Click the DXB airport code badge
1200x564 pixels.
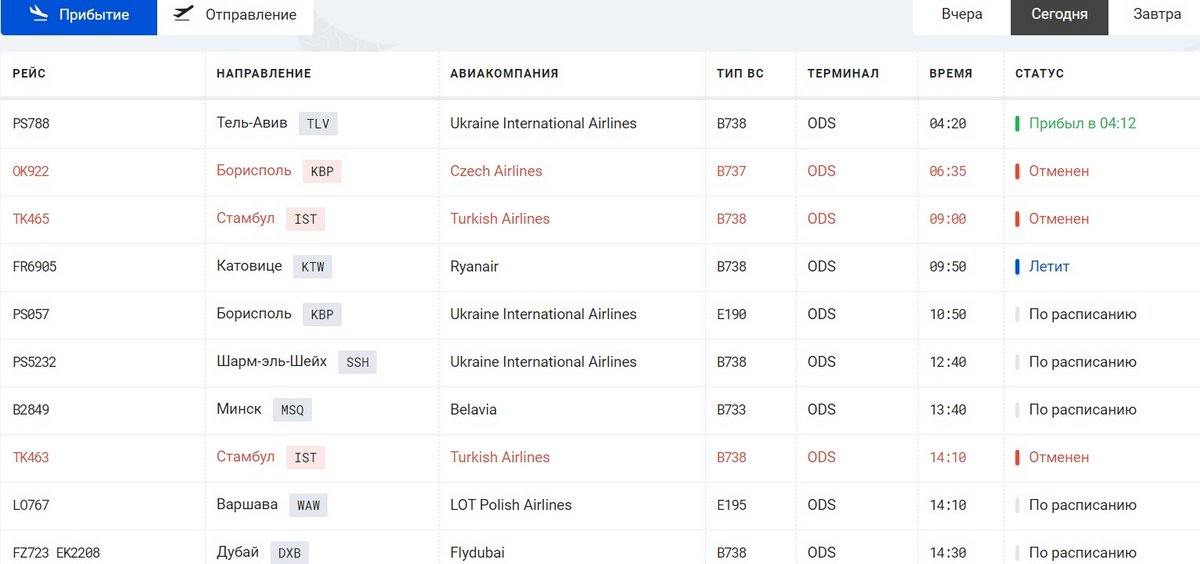pos(290,553)
